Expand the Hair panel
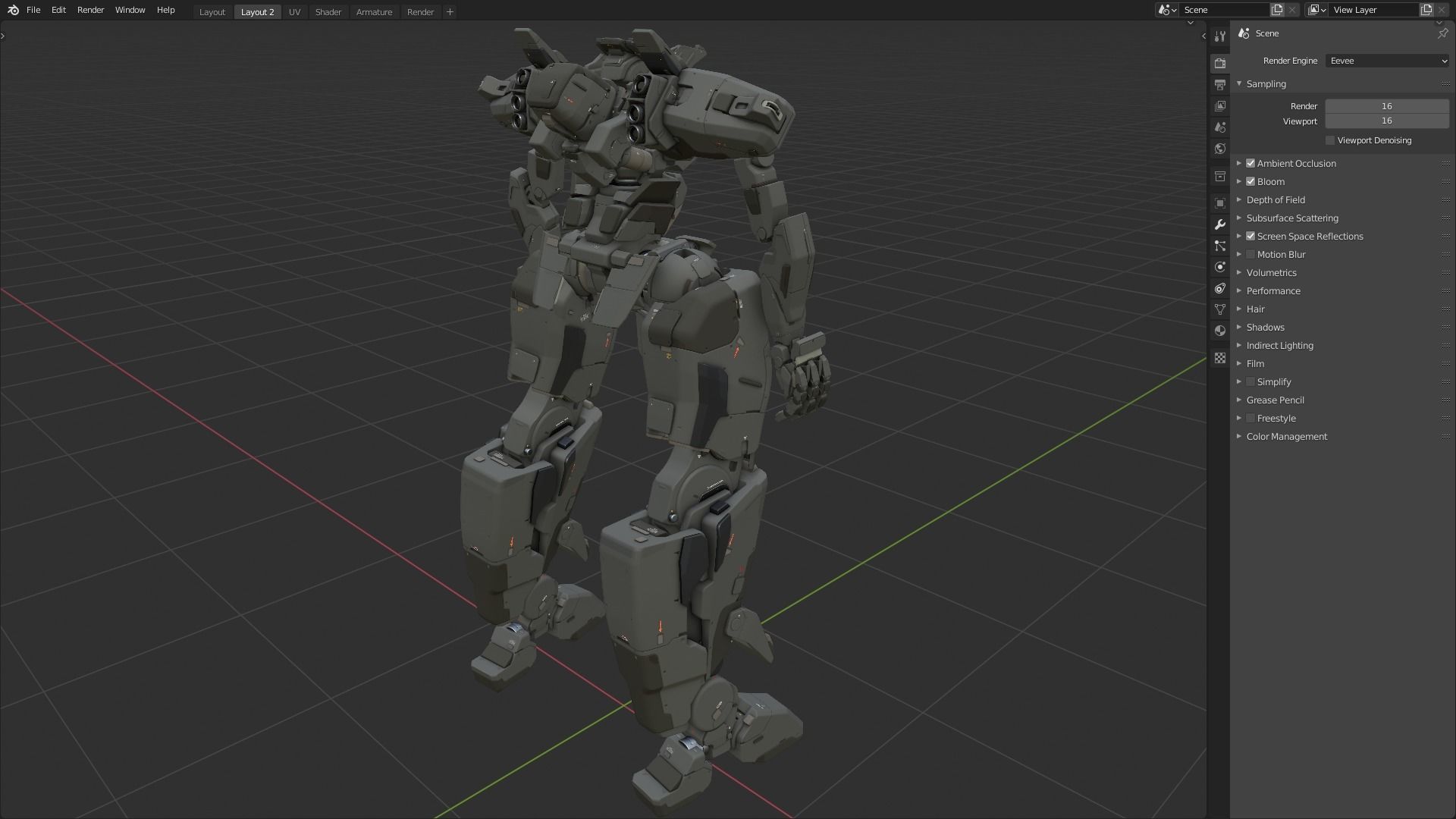The width and height of the screenshot is (1456, 819). coord(1239,309)
